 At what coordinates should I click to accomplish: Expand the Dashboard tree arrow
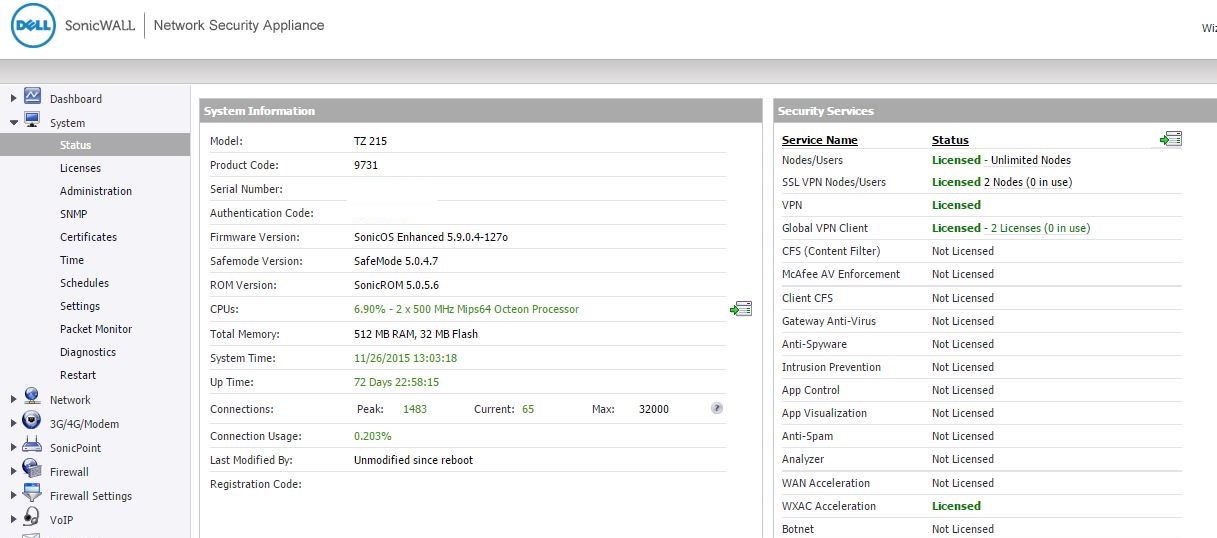13,98
